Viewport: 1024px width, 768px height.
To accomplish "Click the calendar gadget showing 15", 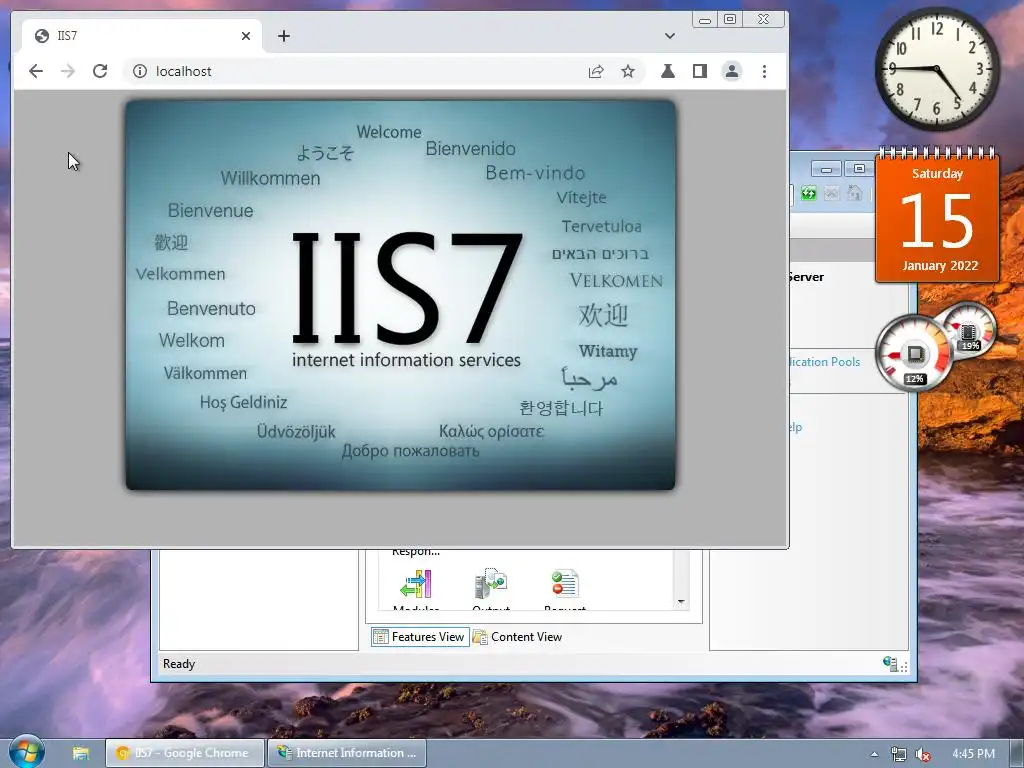I will click(937, 216).
